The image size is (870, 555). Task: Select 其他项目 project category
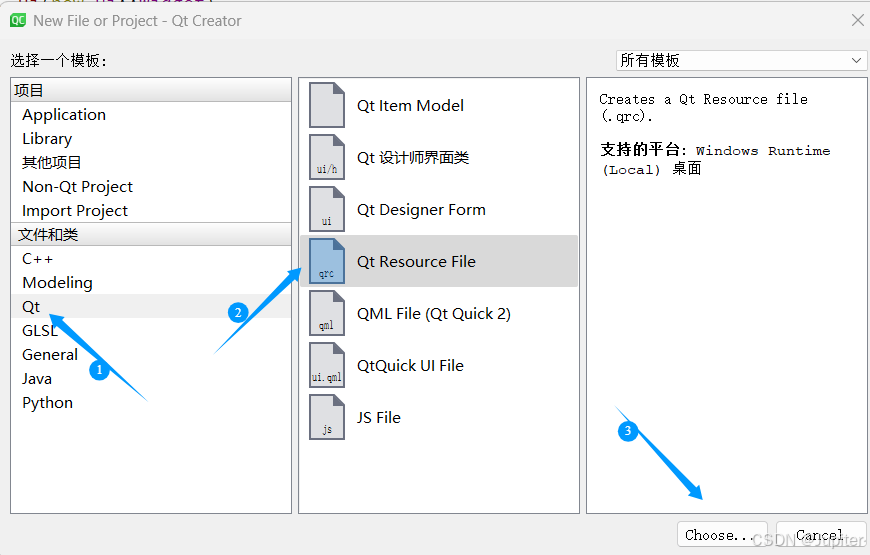coord(151,163)
